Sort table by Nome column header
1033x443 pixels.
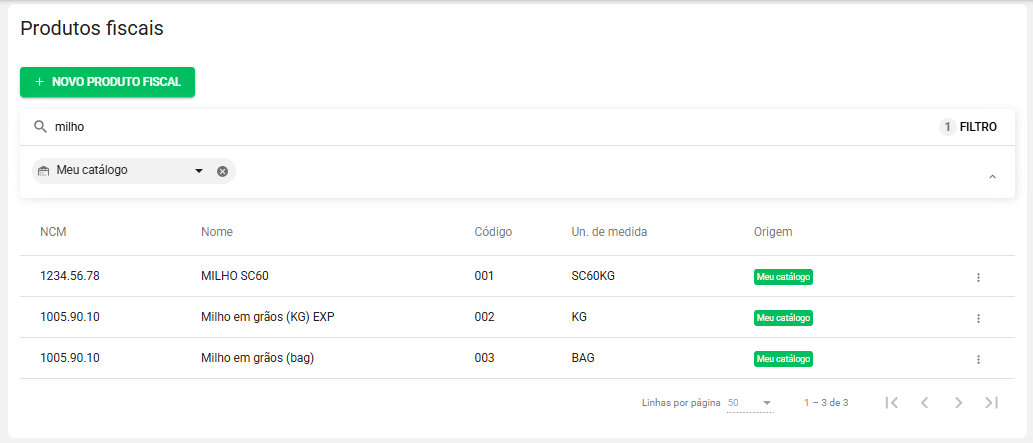217,232
